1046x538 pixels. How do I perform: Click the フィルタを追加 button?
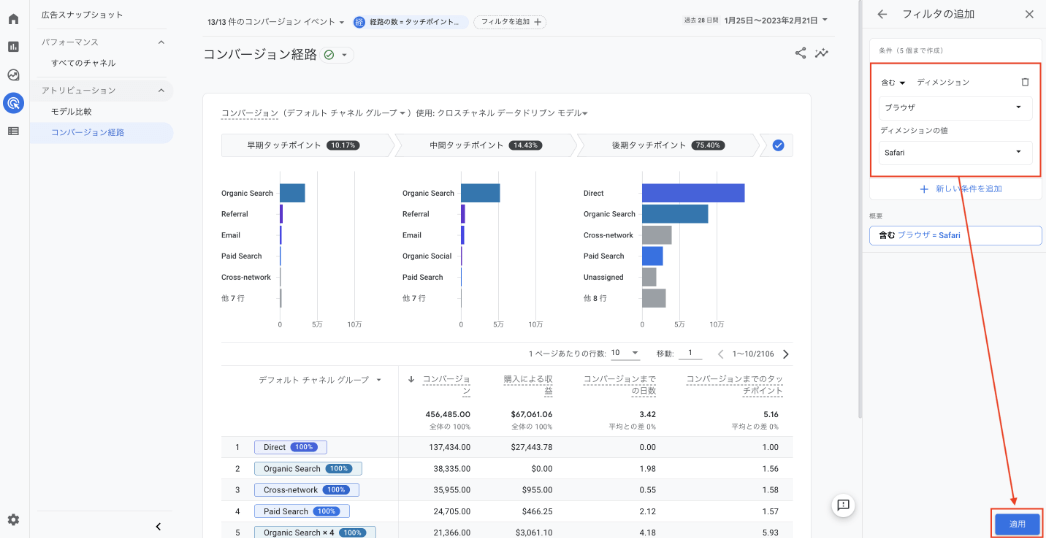point(510,22)
